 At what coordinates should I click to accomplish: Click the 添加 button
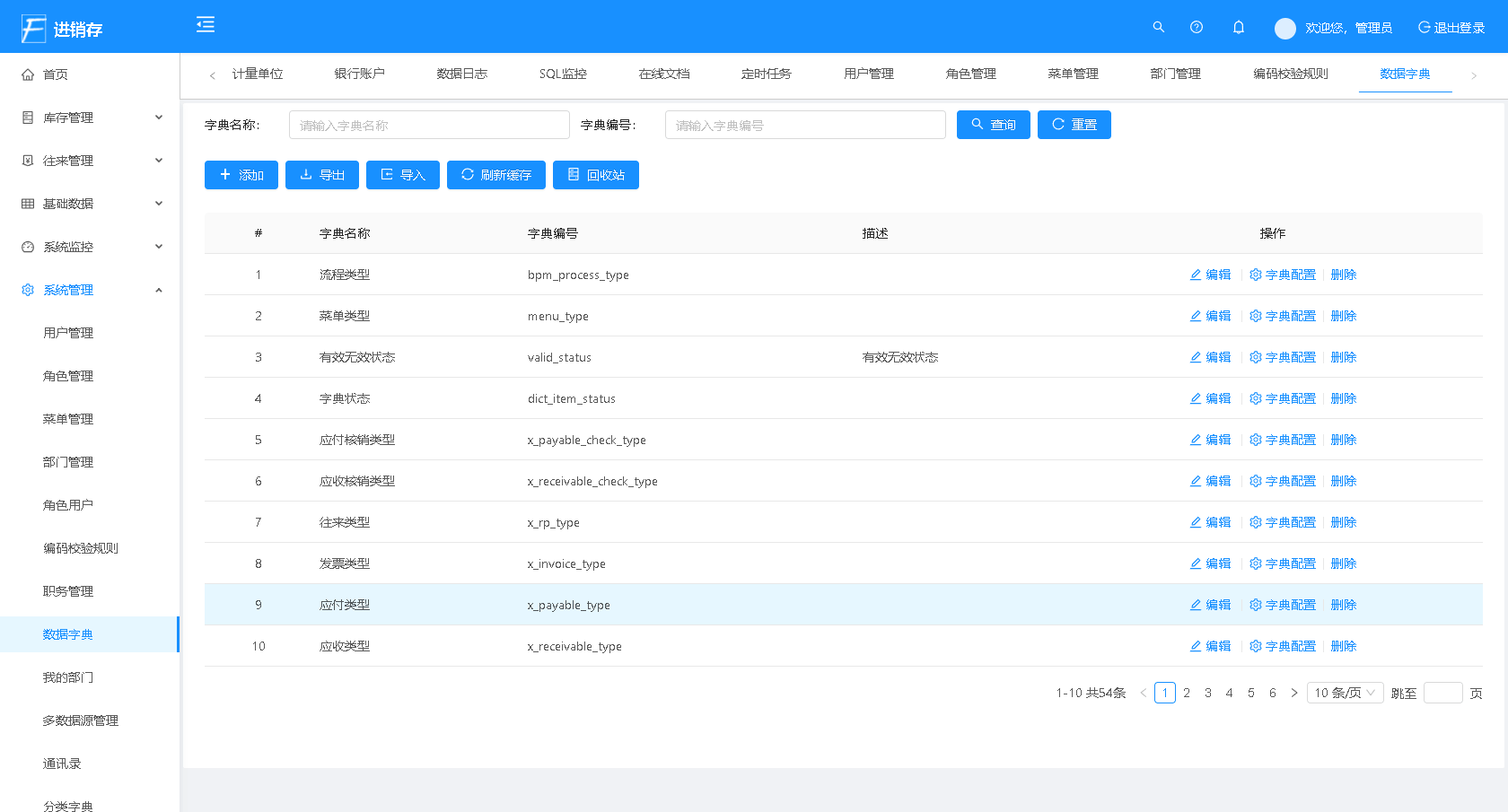tap(241, 175)
